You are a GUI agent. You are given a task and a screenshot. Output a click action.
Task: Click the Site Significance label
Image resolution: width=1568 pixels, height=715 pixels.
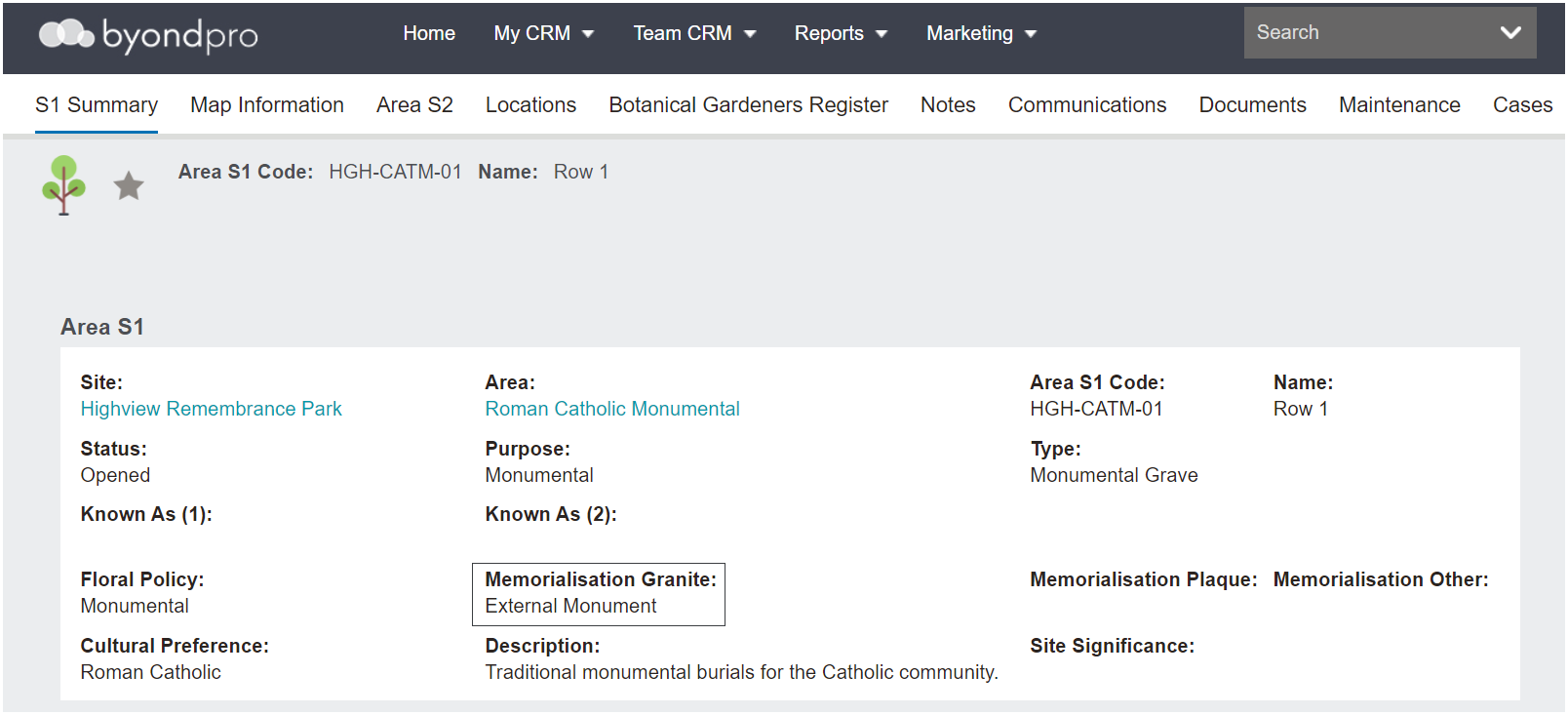[1112, 646]
